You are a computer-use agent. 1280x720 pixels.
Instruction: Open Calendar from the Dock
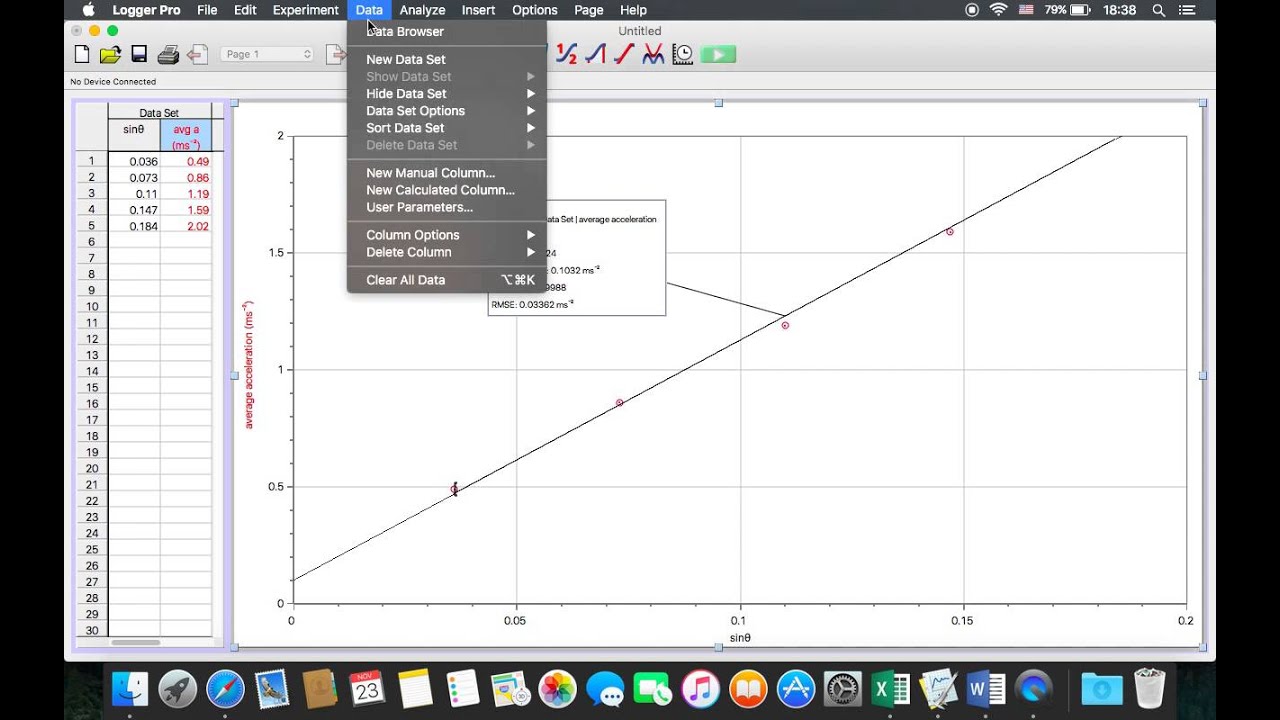coord(367,689)
